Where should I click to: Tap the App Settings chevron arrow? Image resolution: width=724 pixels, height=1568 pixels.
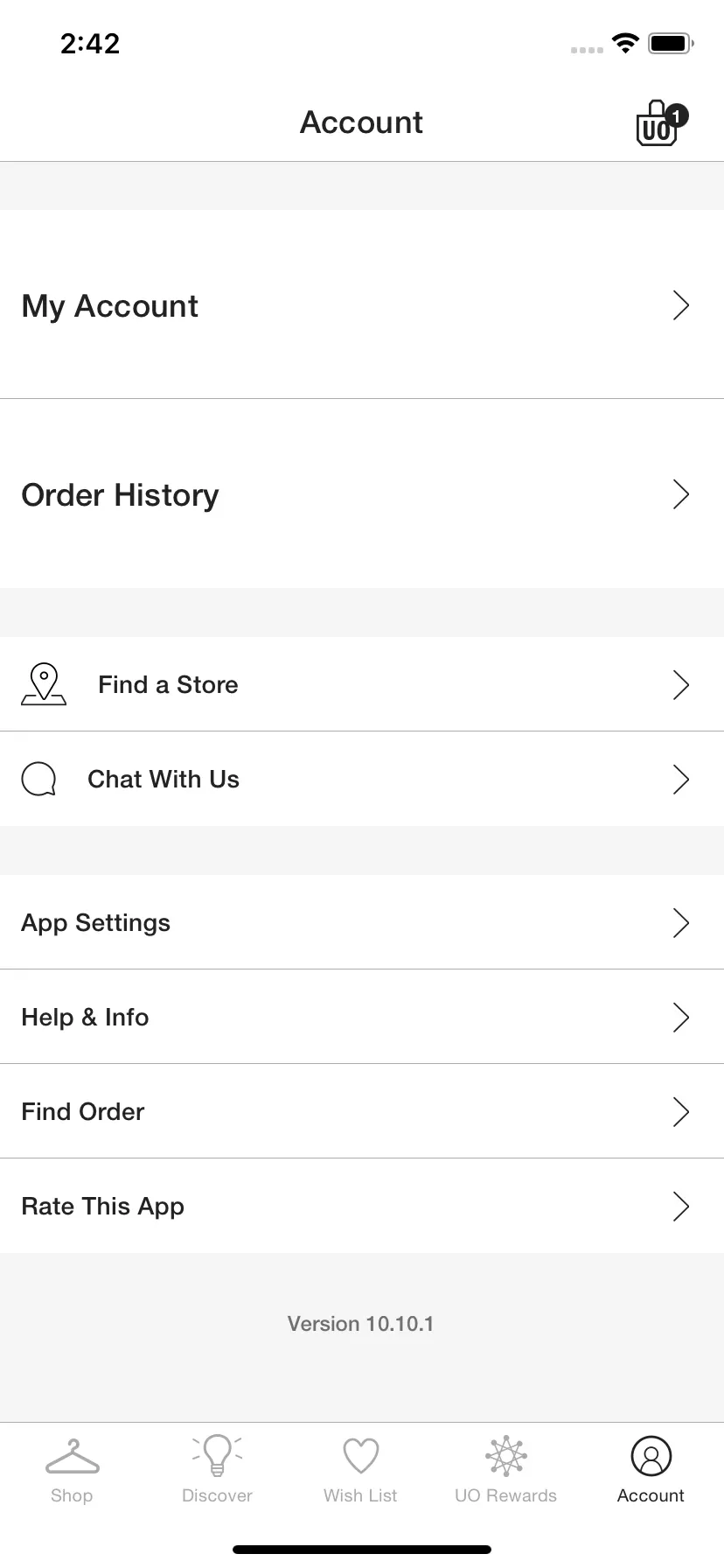coord(681,922)
